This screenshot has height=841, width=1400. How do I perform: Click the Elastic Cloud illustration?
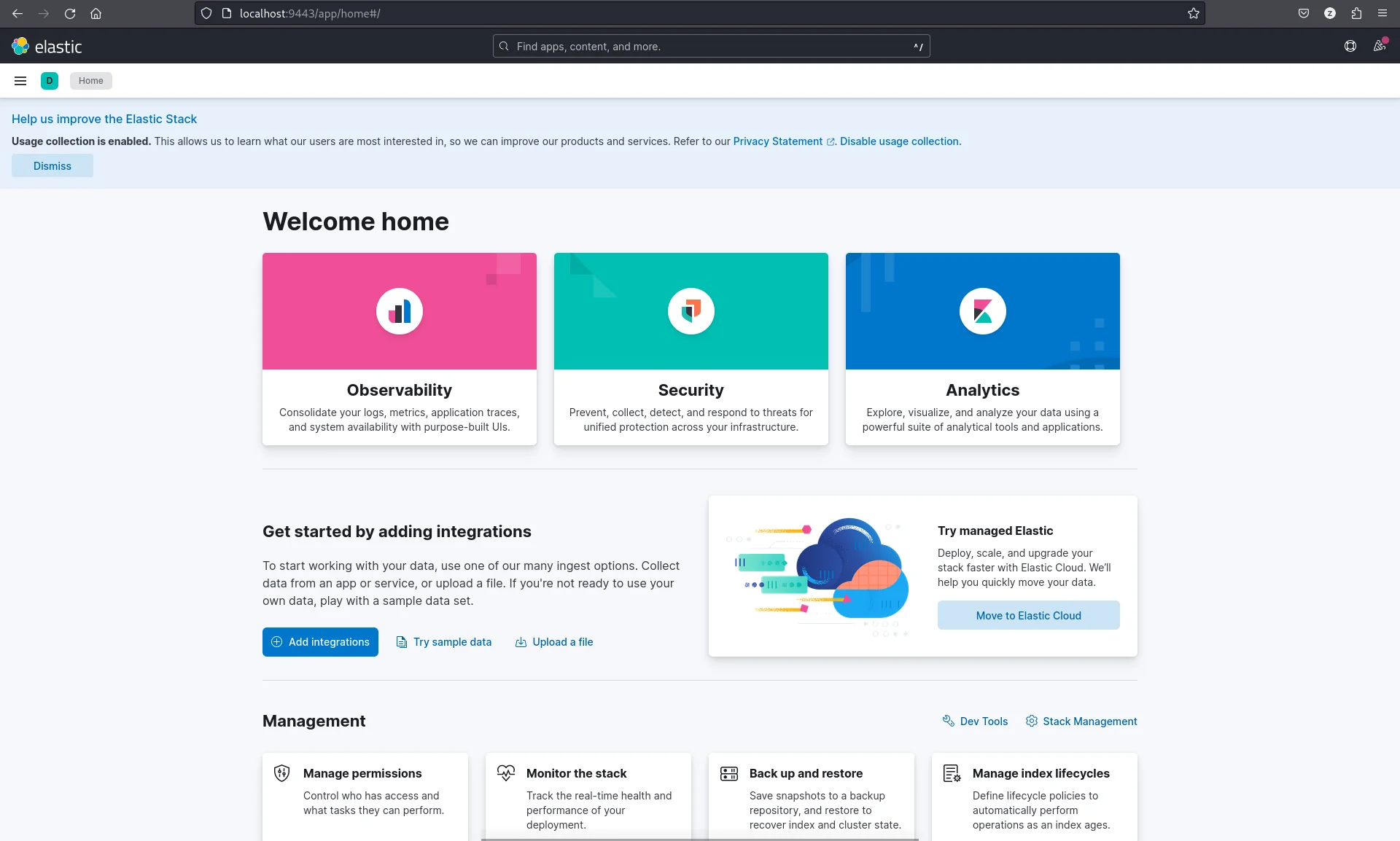click(x=818, y=576)
